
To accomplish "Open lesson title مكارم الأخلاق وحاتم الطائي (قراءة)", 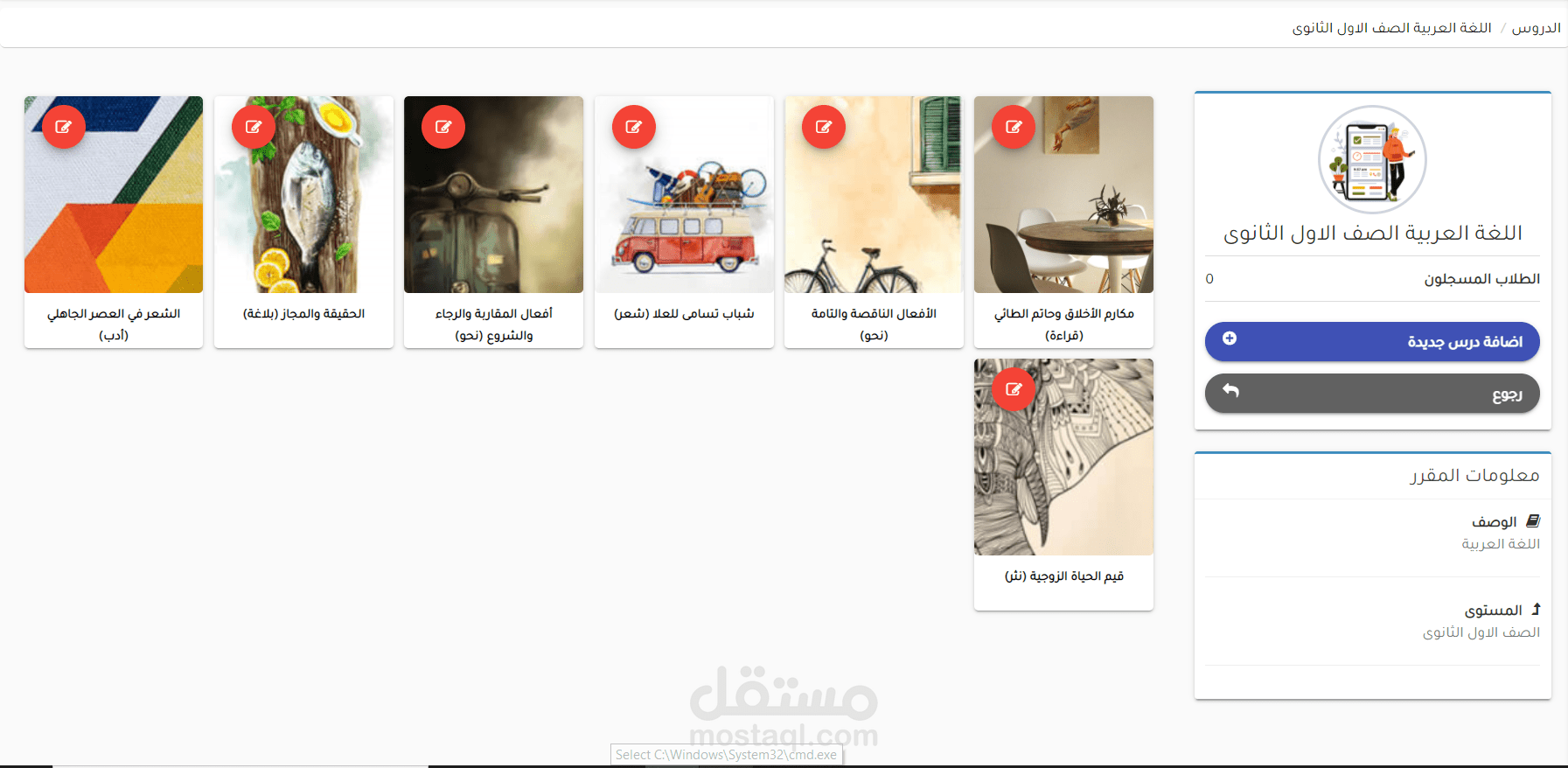I will 1063,325.
